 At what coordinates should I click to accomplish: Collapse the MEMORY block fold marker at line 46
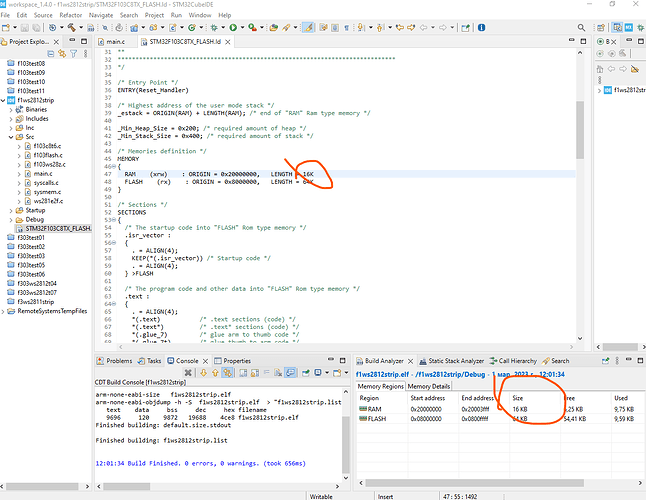tap(114, 167)
